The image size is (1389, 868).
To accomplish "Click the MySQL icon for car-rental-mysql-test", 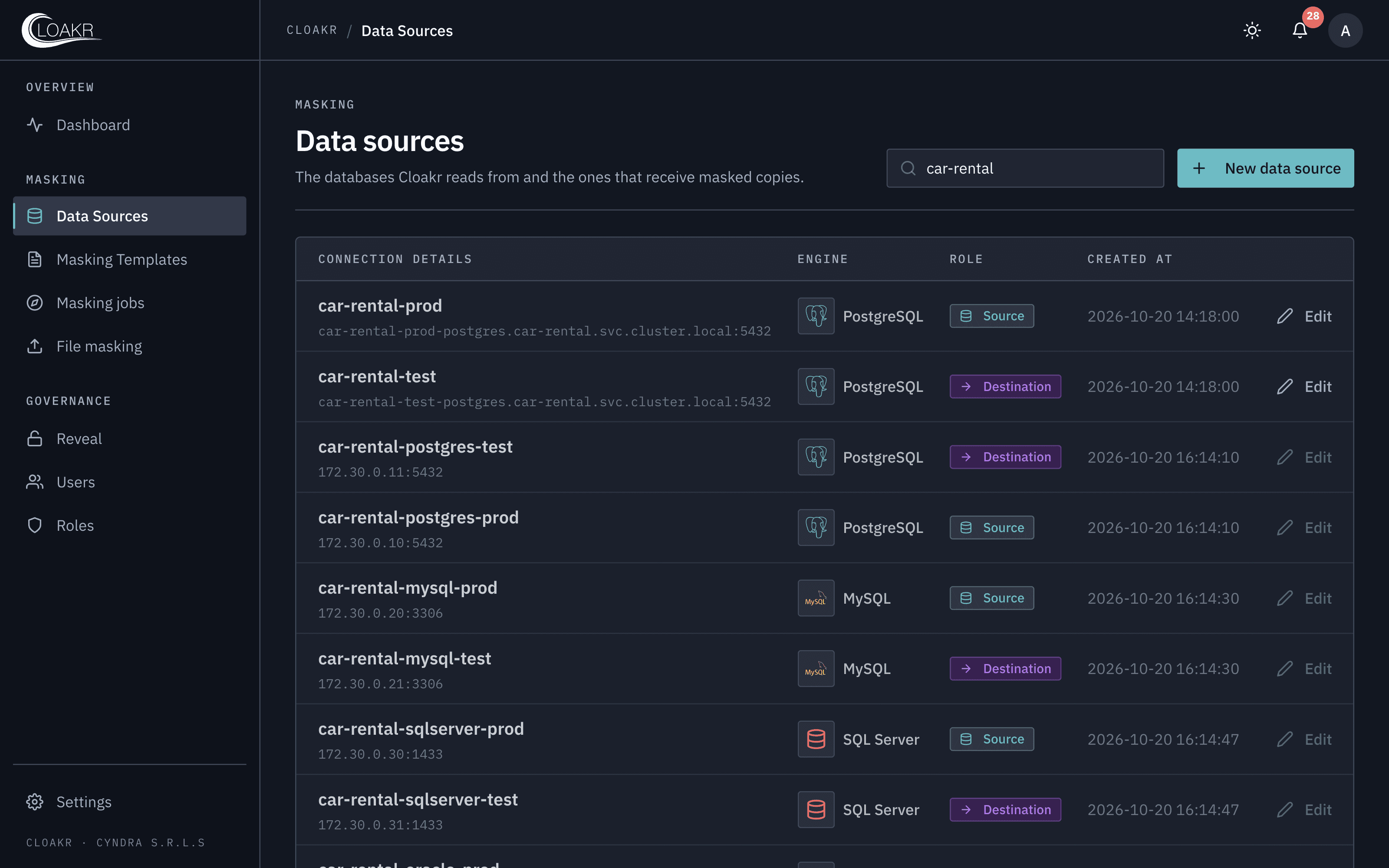I will 816,669.
